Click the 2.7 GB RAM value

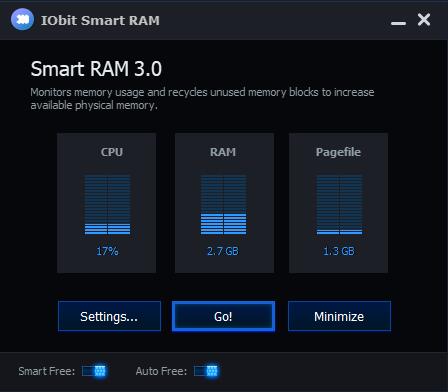pos(223,251)
